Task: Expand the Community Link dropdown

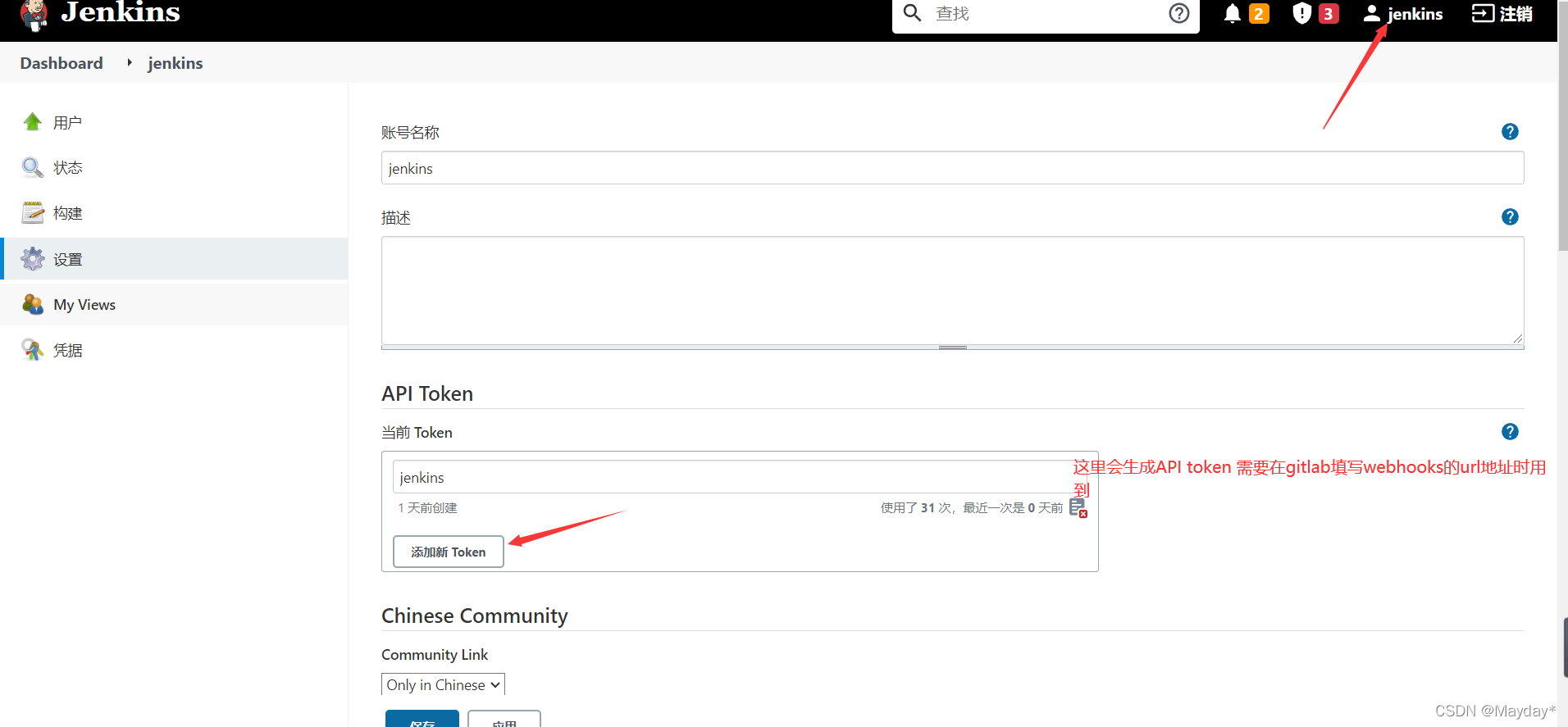Action: click(443, 684)
